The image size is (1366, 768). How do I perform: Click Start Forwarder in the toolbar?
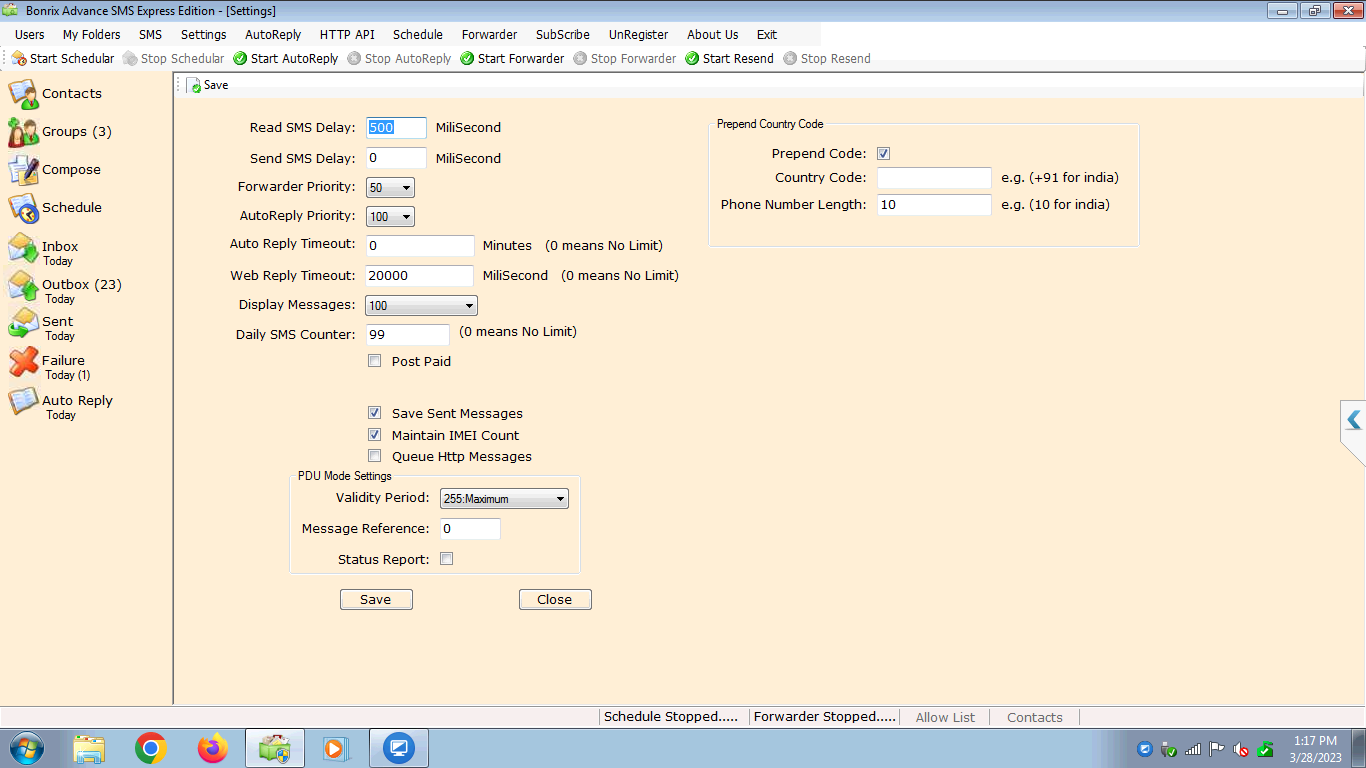tap(512, 59)
